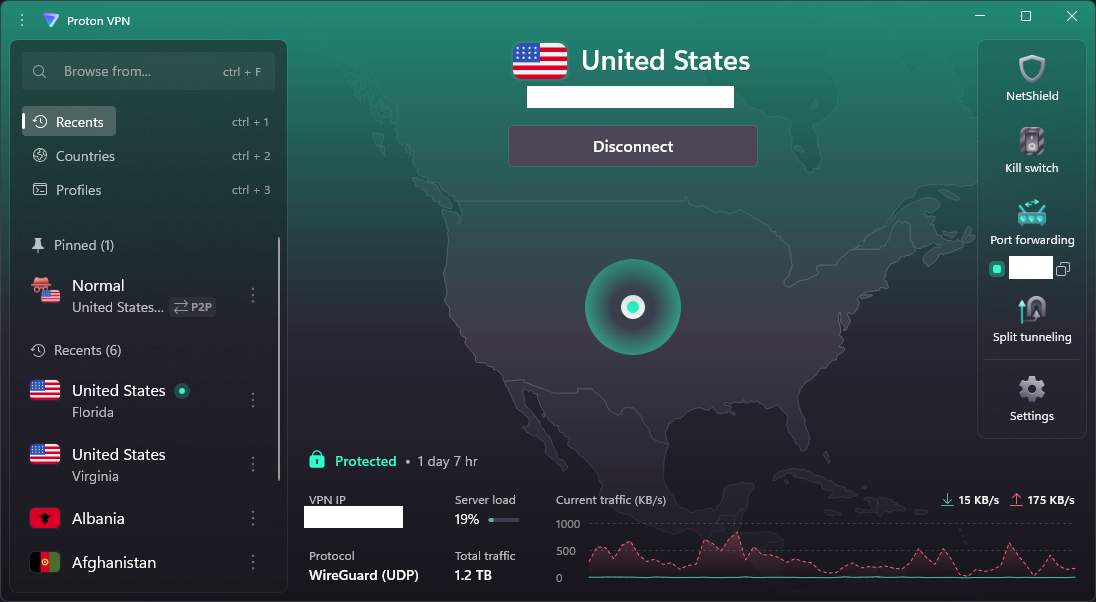
Task: Click the green Protected lock icon
Action: (x=317, y=459)
